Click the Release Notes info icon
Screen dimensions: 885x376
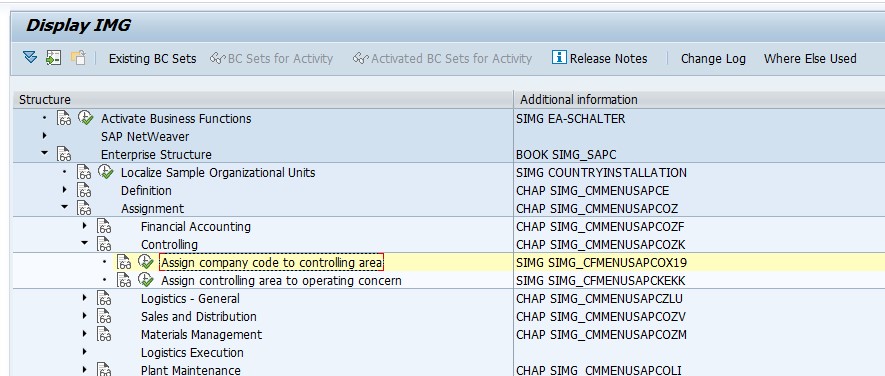point(559,58)
